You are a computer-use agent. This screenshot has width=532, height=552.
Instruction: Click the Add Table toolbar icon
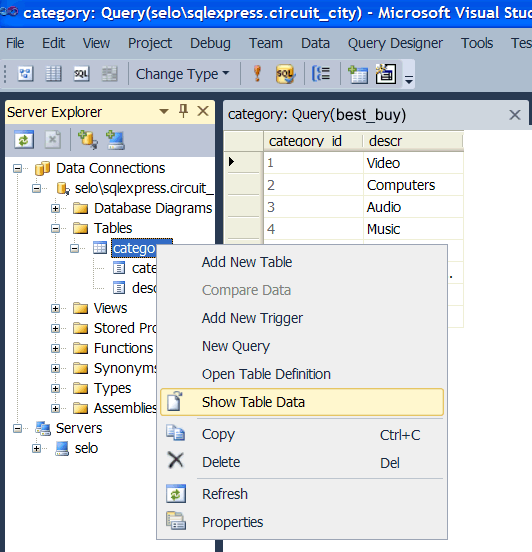coord(358,74)
